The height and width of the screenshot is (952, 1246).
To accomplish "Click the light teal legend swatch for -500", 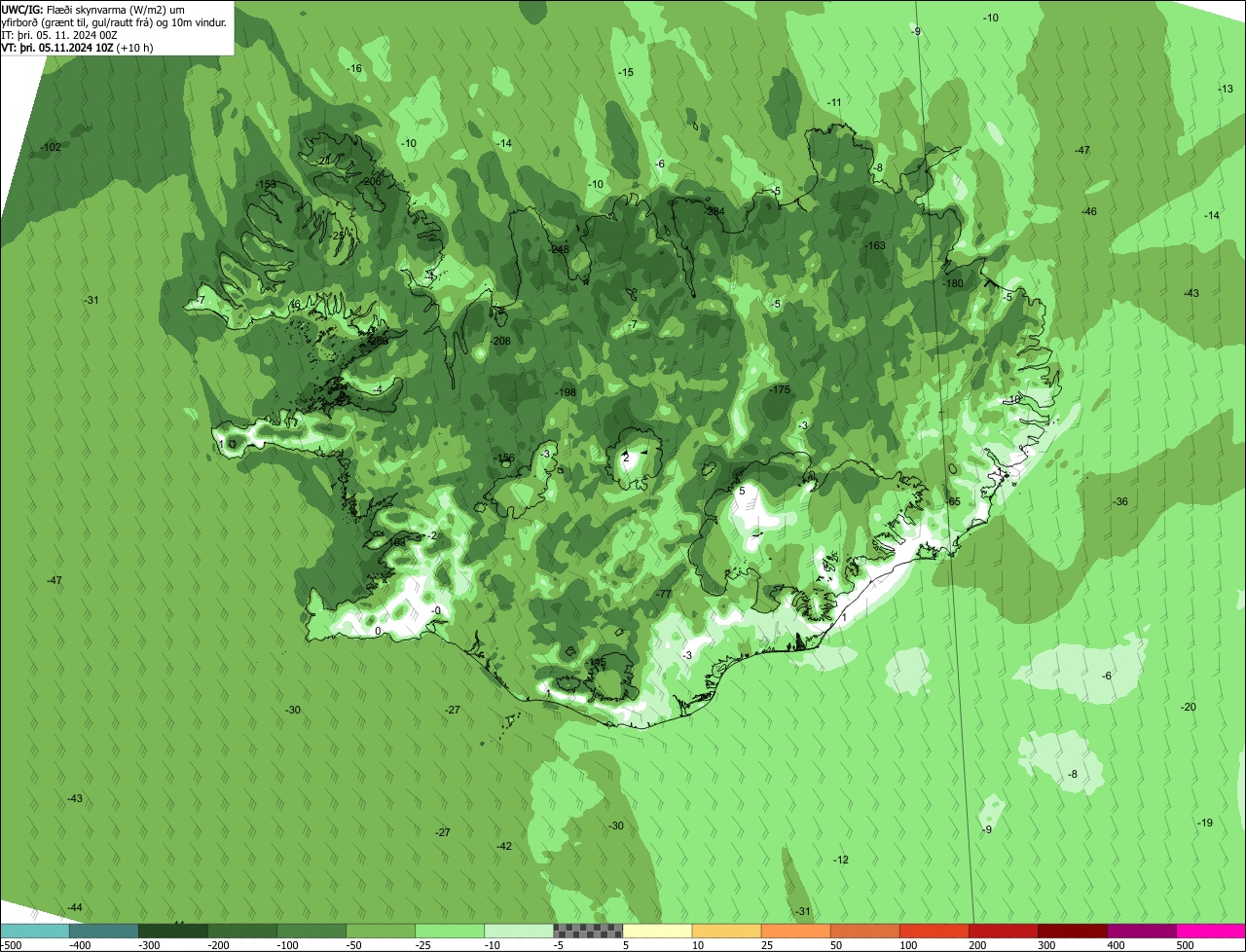I will (34, 931).
